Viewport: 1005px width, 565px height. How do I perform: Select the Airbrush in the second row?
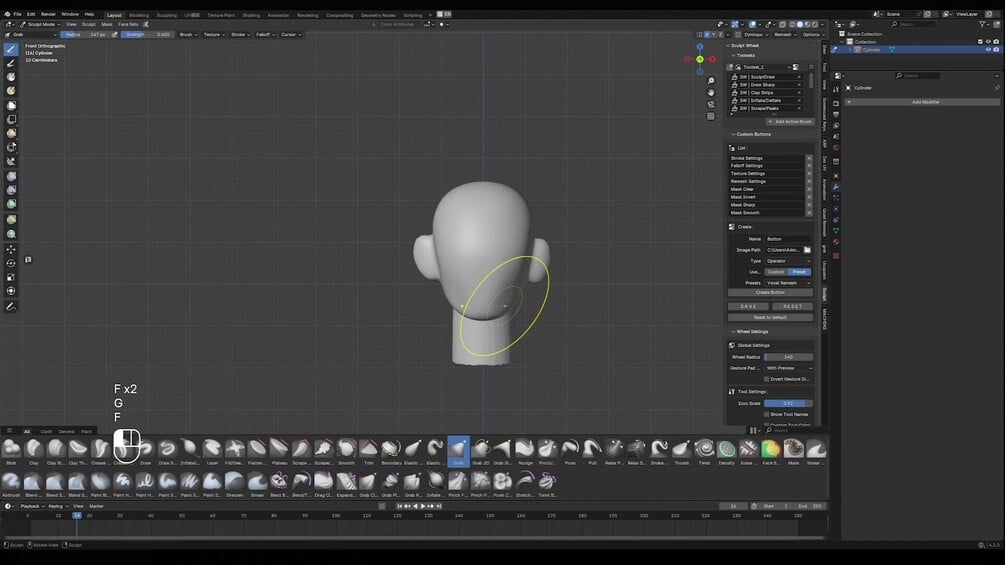coord(11,484)
